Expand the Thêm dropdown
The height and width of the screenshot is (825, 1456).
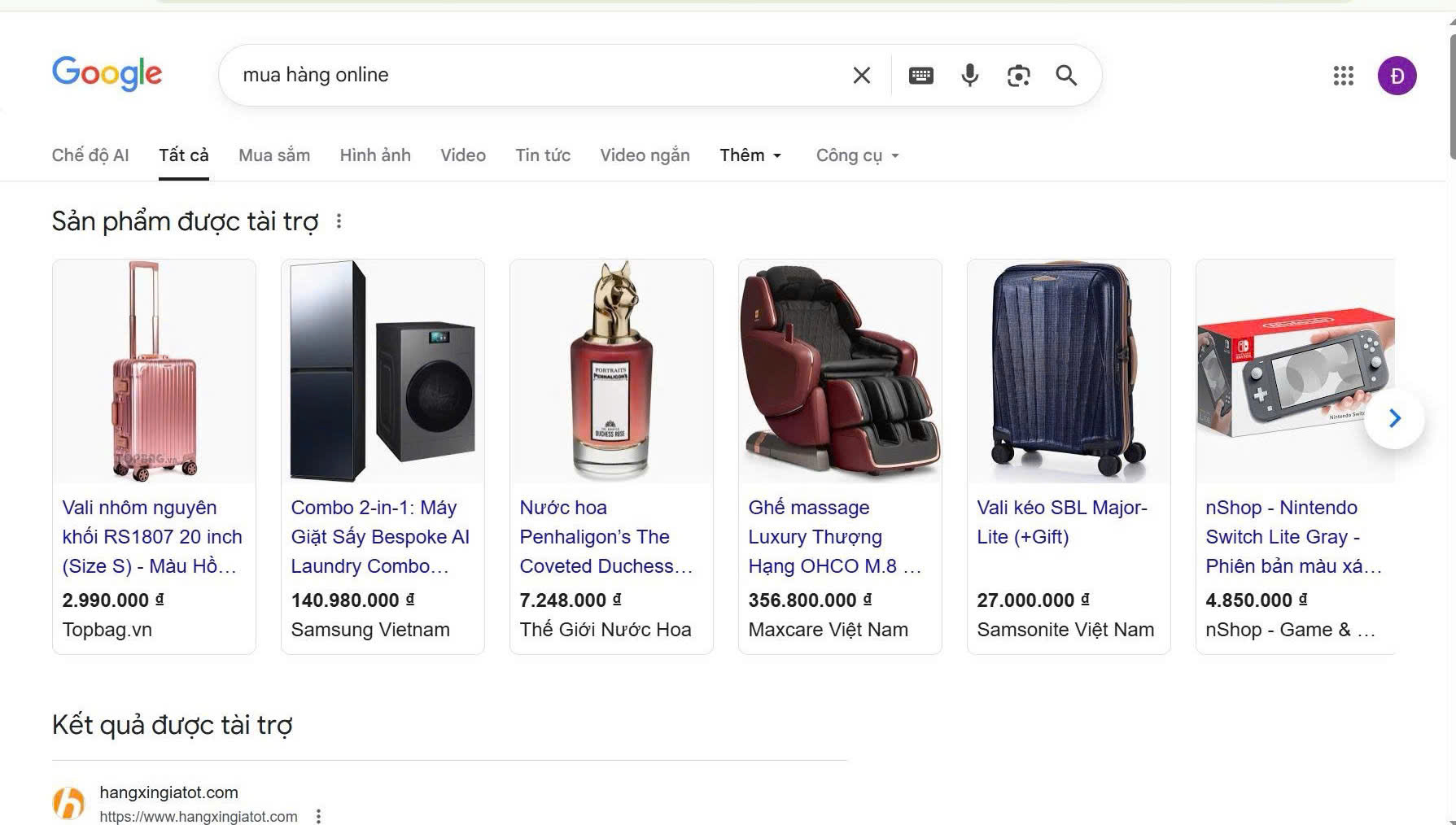750,155
